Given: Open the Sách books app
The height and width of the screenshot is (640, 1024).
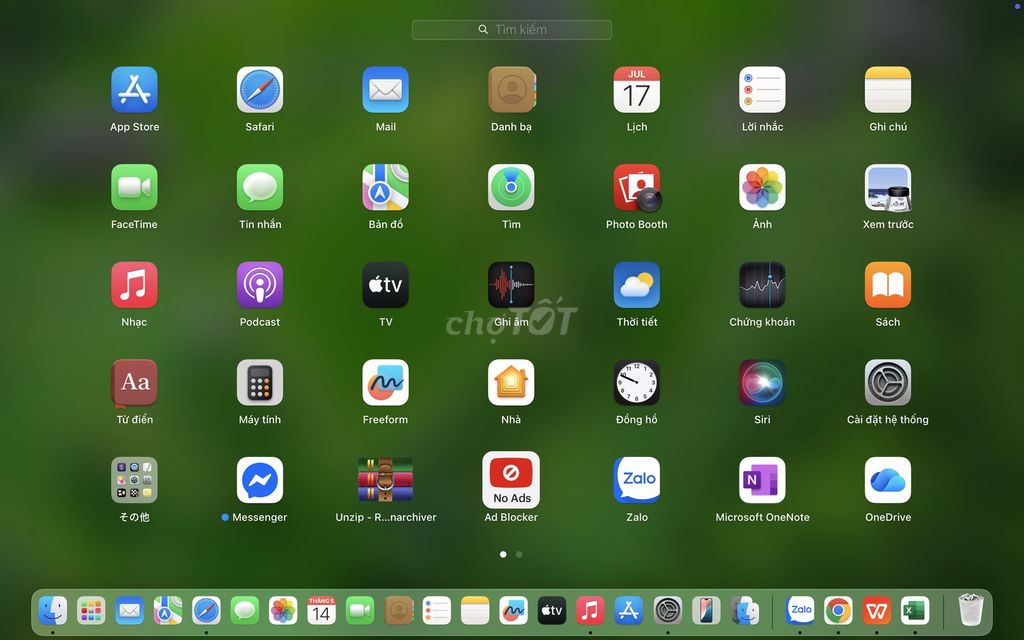Looking at the screenshot, I should click(888, 285).
